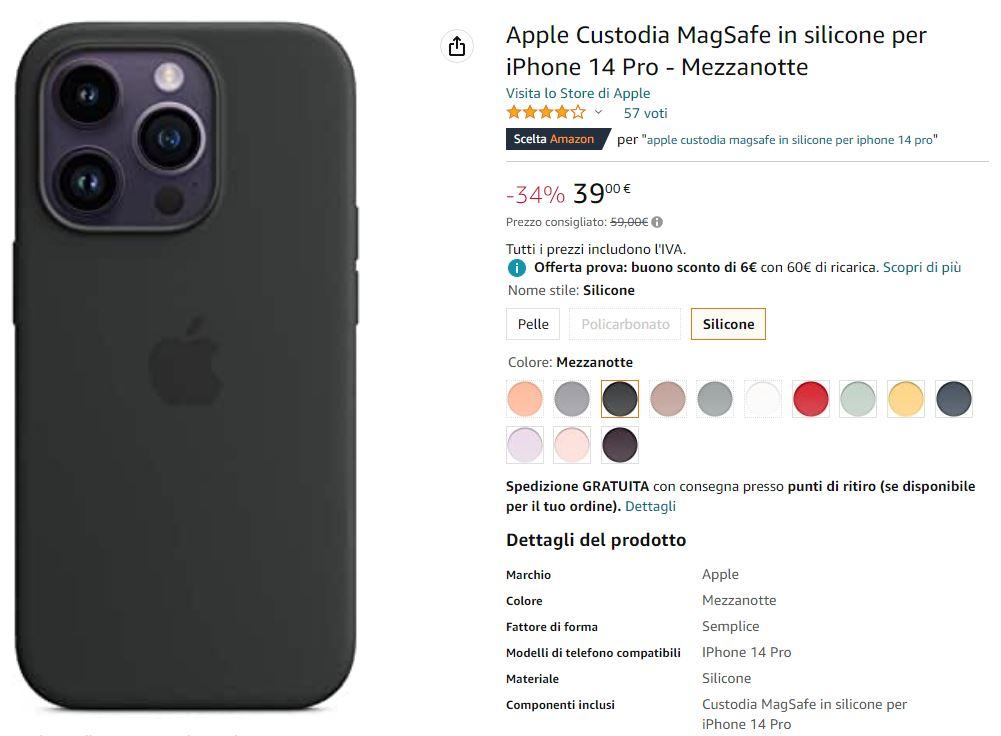Pick the Mezzanotte black color swatch
The height and width of the screenshot is (736, 1001).
(620, 399)
